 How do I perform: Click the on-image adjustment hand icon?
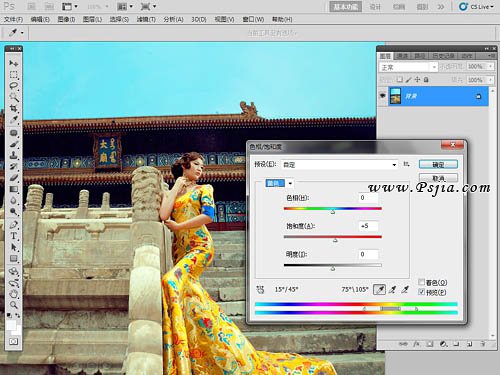(260, 289)
